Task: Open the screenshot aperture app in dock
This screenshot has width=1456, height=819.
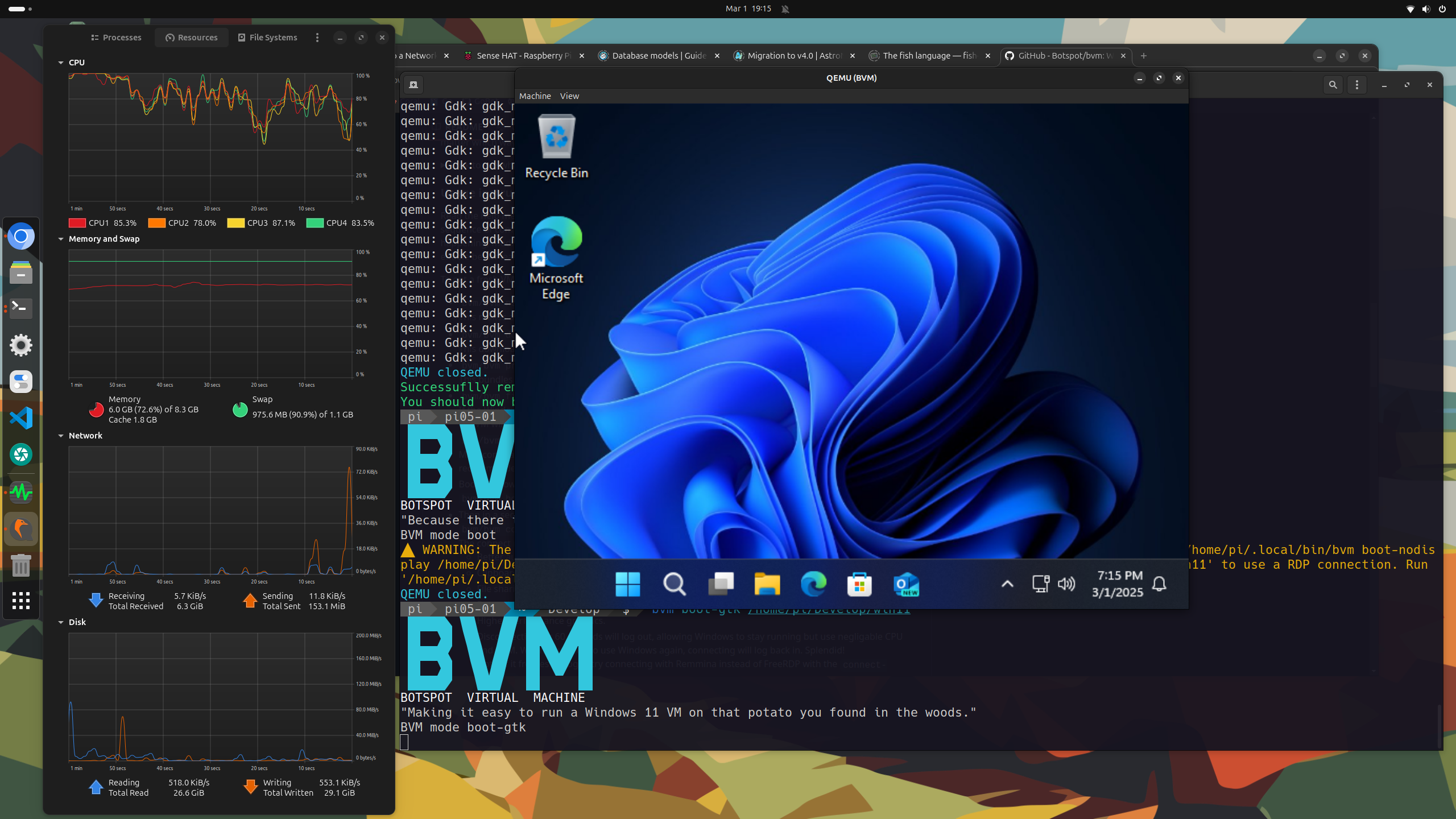Action: [x=21, y=454]
